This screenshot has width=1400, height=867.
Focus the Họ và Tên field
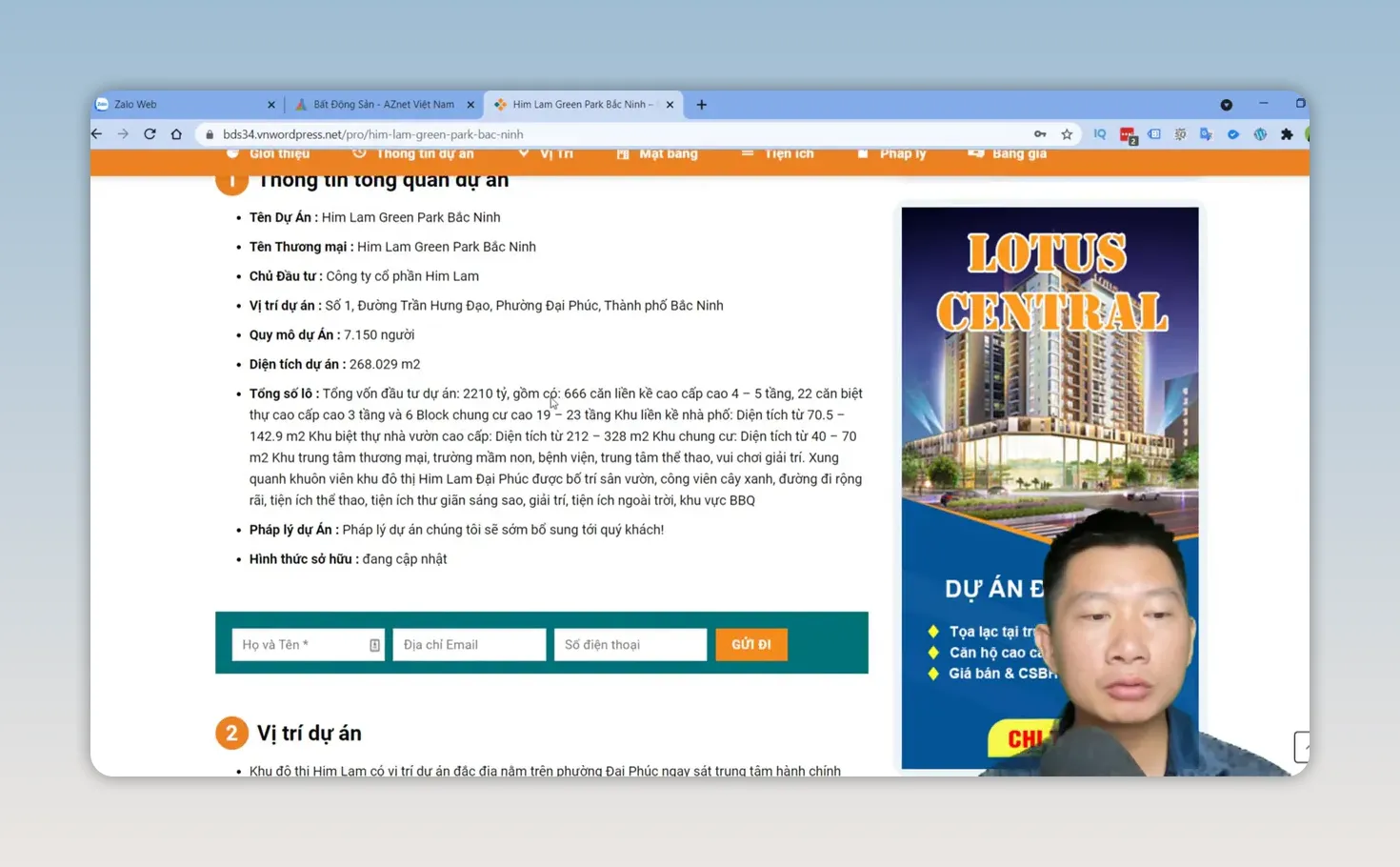click(308, 645)
